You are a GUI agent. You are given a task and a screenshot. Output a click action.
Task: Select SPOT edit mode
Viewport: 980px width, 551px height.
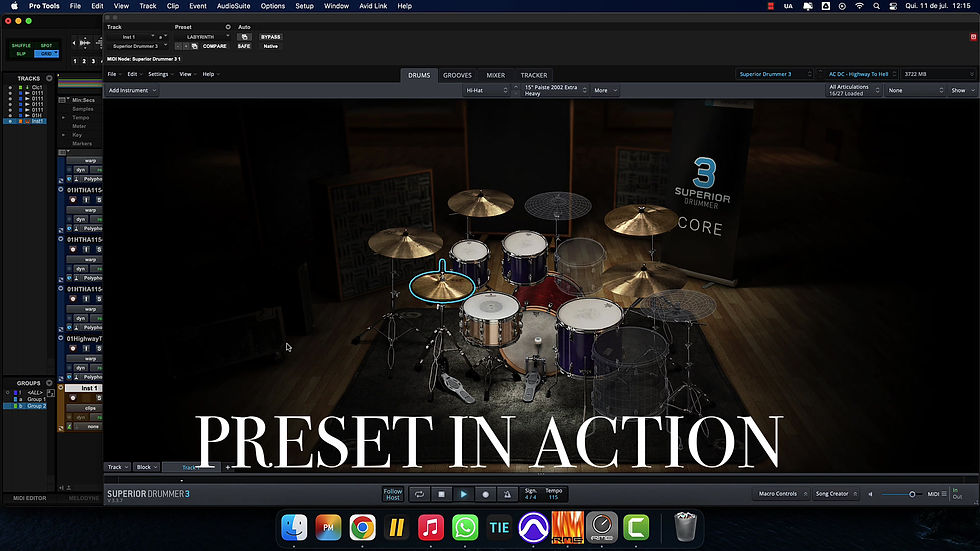tap(46, 46)
